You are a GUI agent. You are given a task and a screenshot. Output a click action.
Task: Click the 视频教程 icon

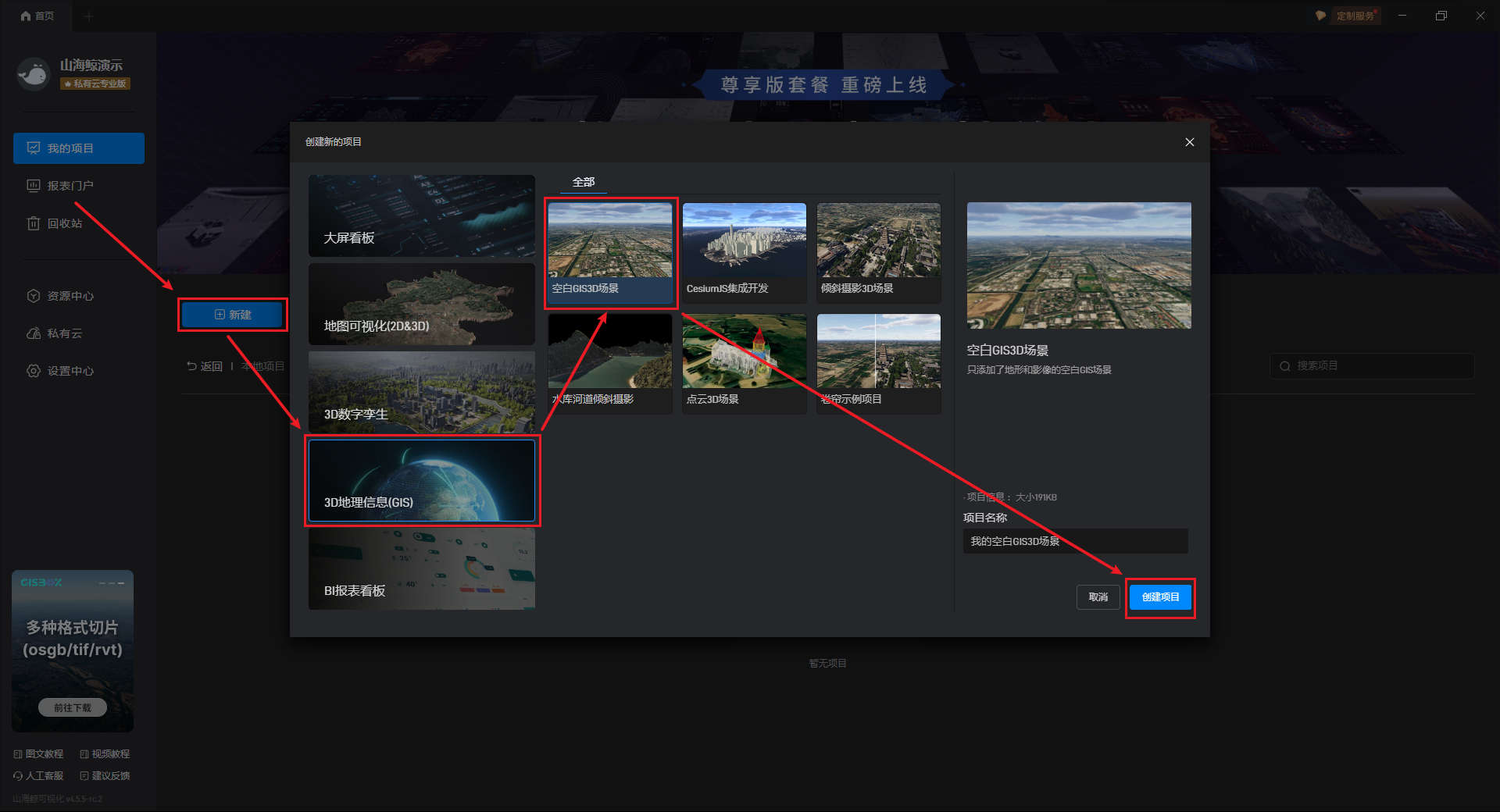pos(84,754)
